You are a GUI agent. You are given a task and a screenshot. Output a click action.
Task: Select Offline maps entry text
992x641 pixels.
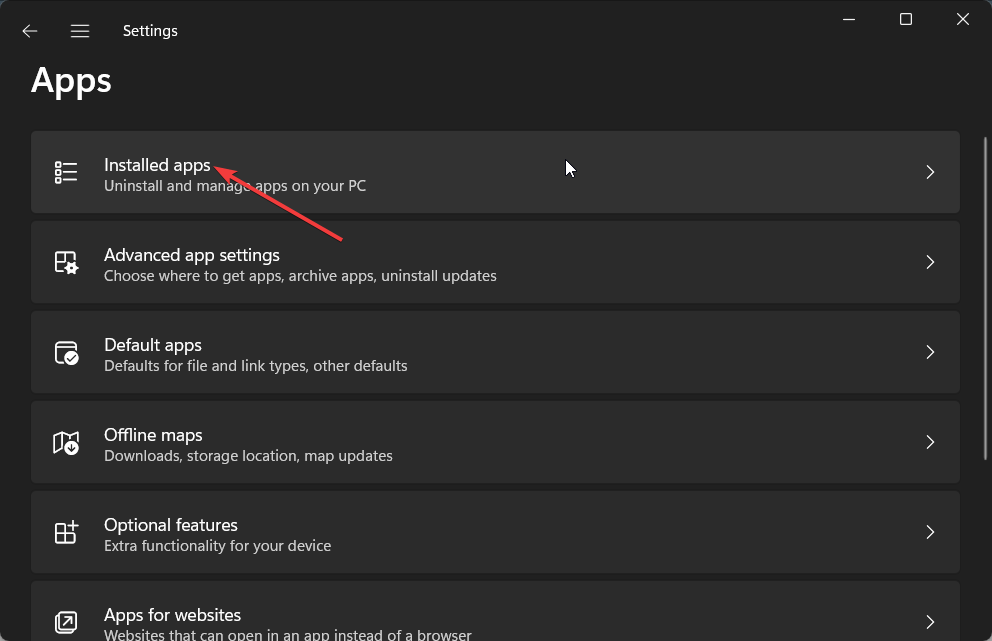pyautogui.click(x=153, y=435)
